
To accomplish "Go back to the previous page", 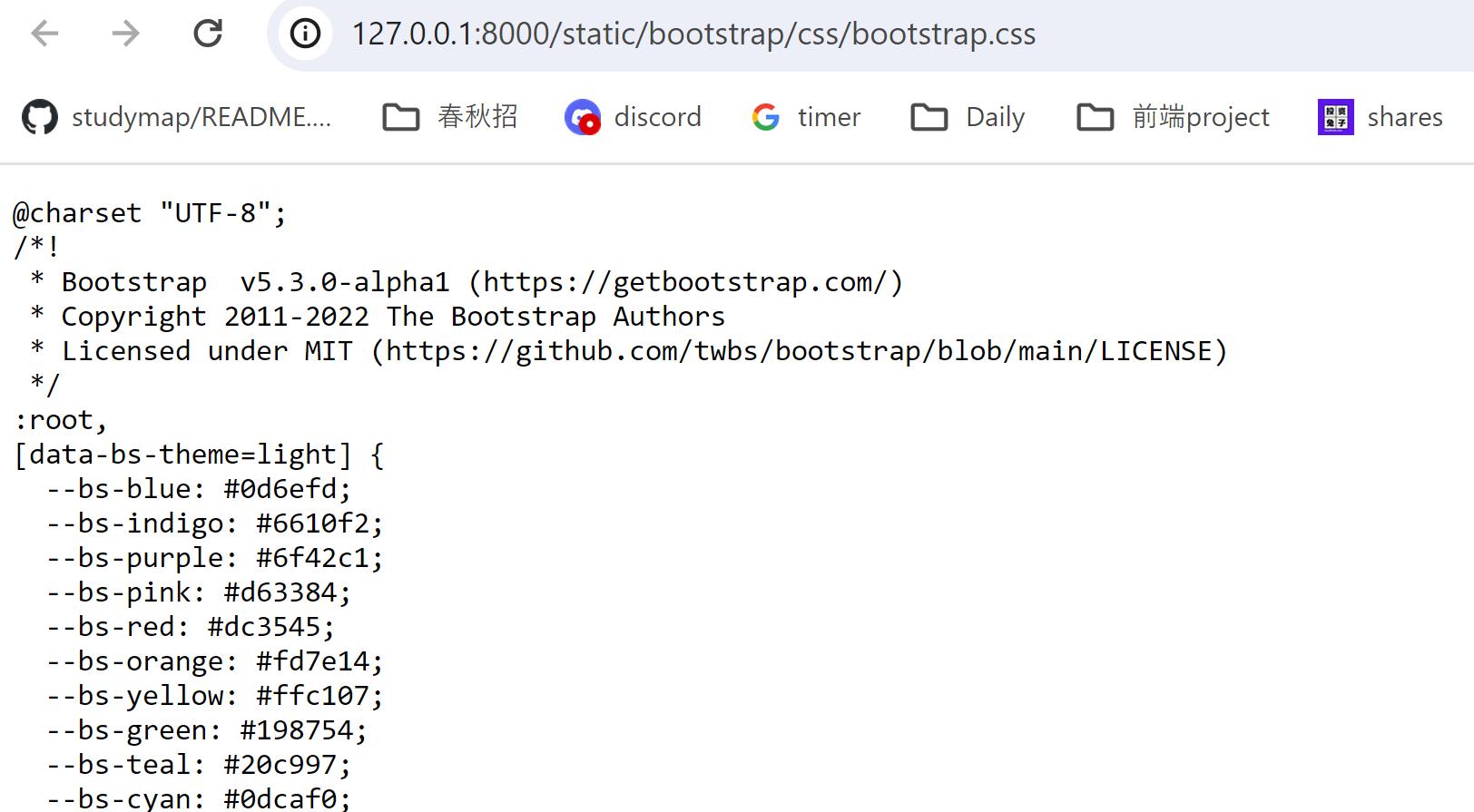I will tap(44, 34).
